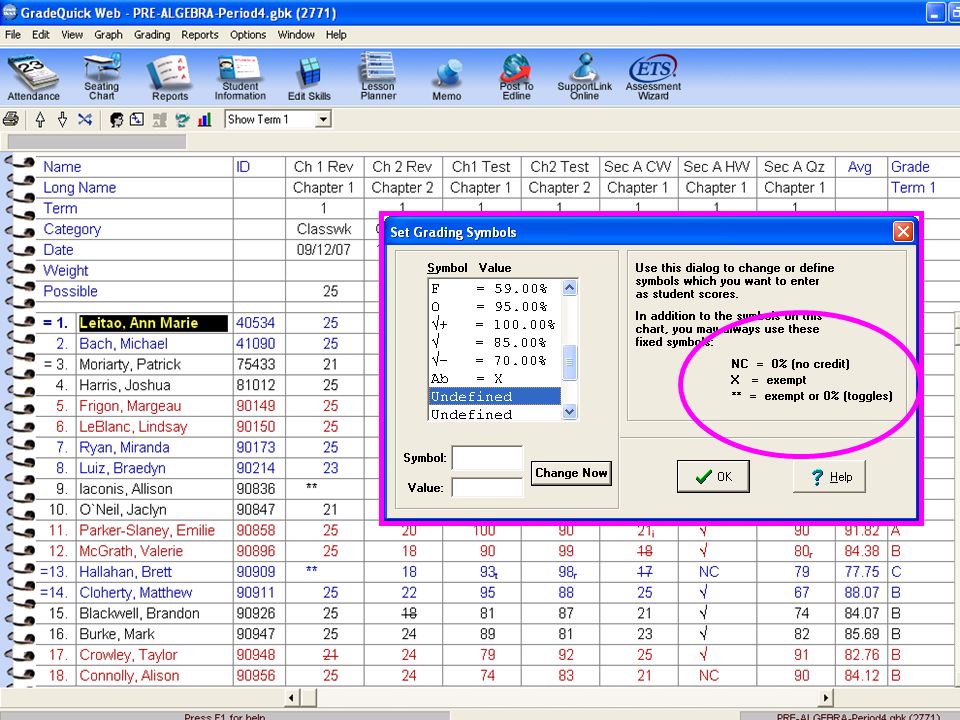The width and height of the screenshot is (960, 720).
Task: Click the Help button in dialog
Action: coord(830,476)
